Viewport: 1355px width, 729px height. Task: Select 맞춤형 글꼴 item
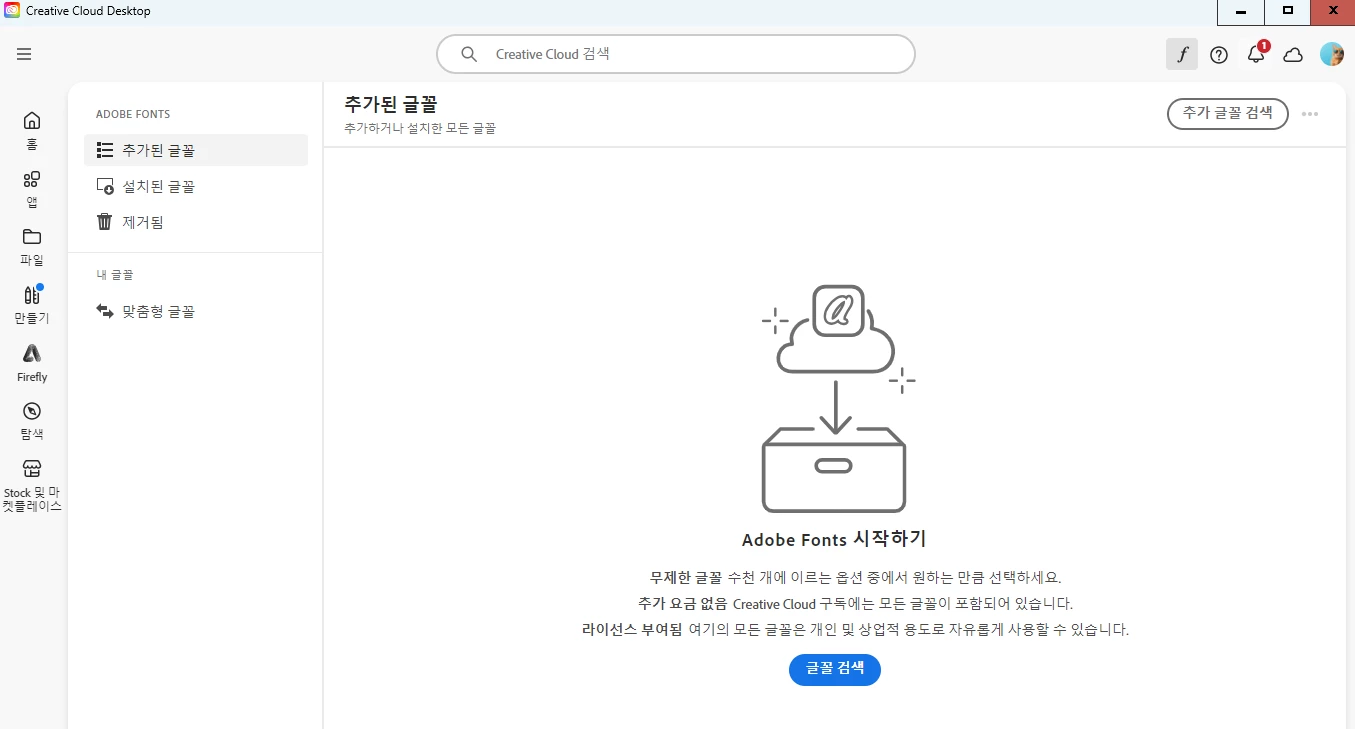click(196, 311)
